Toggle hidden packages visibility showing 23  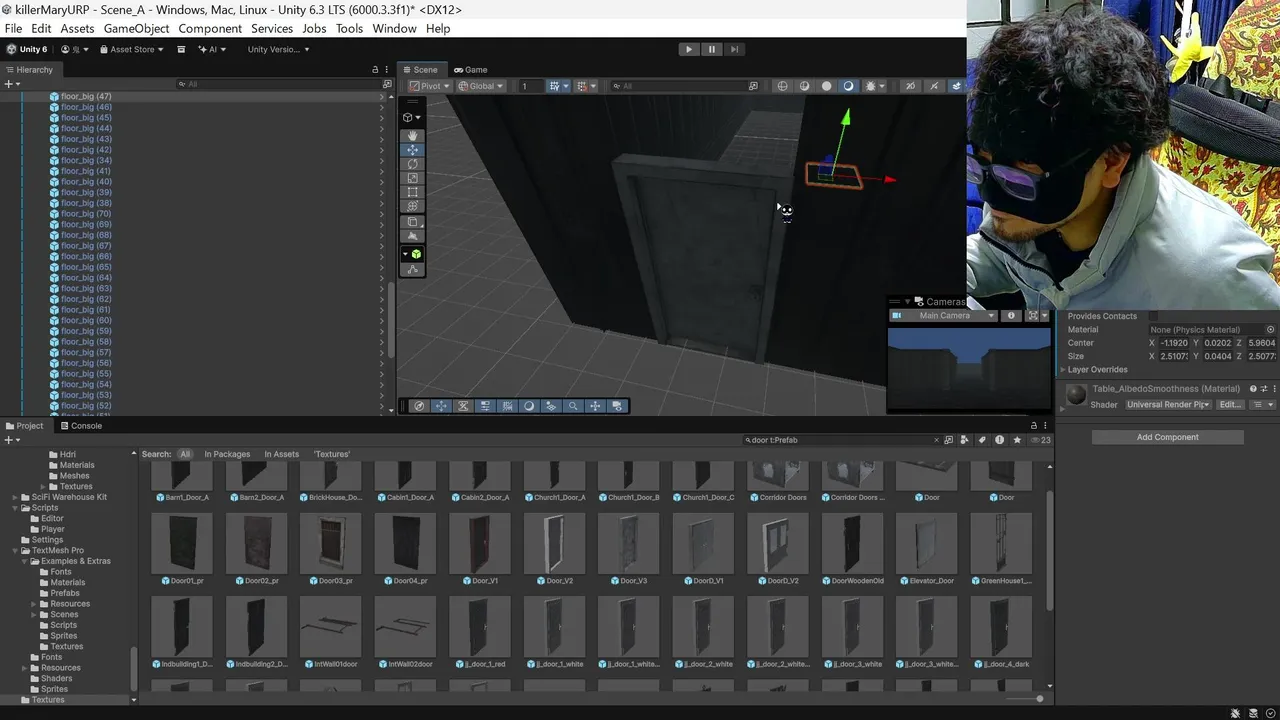click(1041, 440)
